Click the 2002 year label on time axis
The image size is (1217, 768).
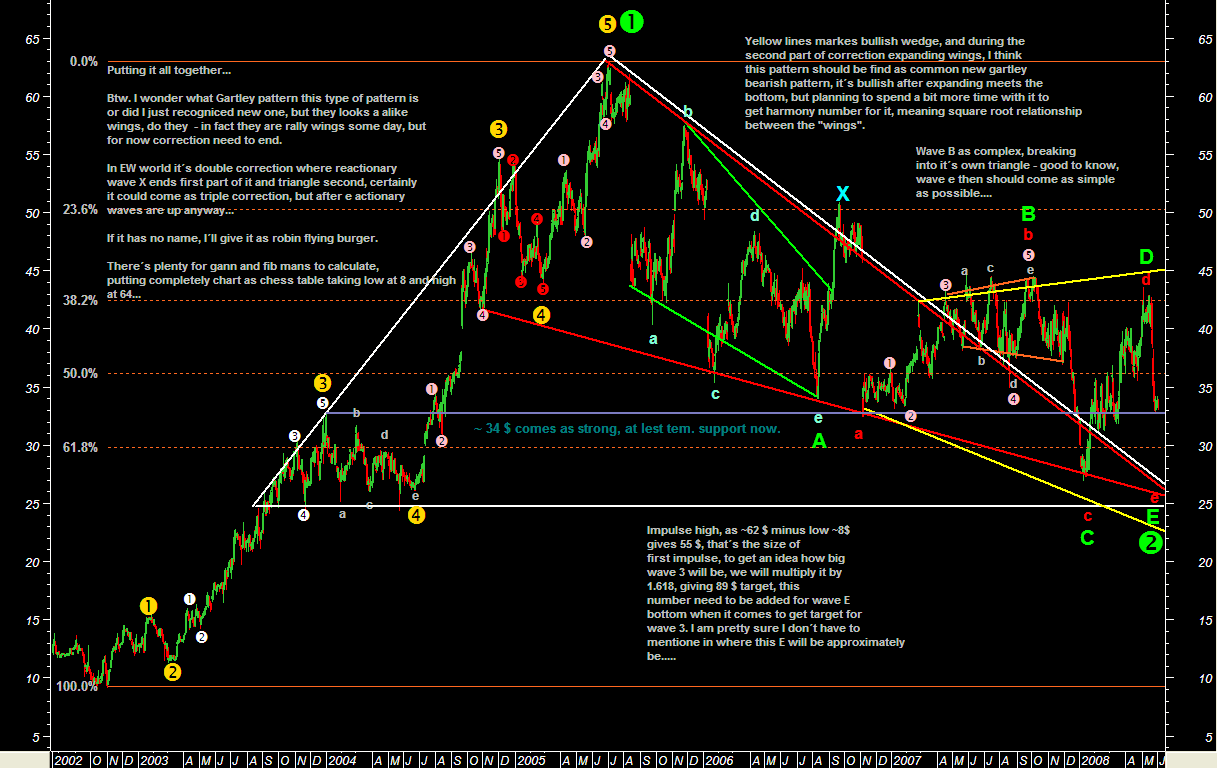pos(68,760)
